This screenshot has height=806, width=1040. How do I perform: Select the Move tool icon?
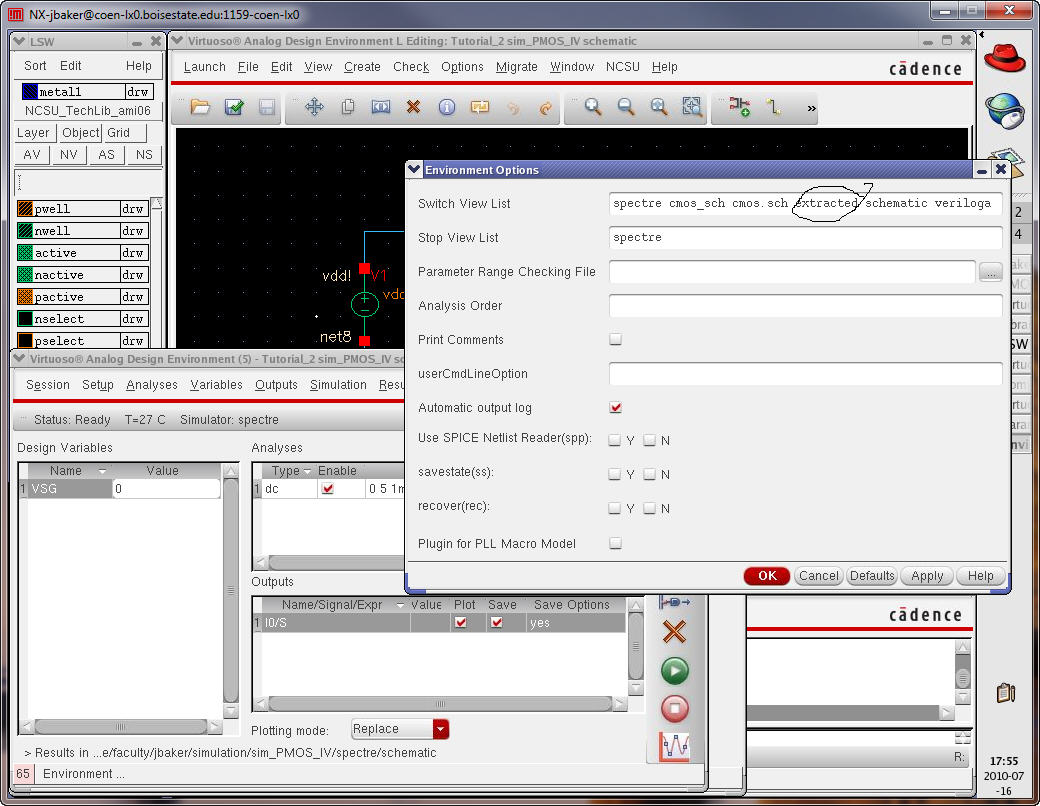click(314, 107)
